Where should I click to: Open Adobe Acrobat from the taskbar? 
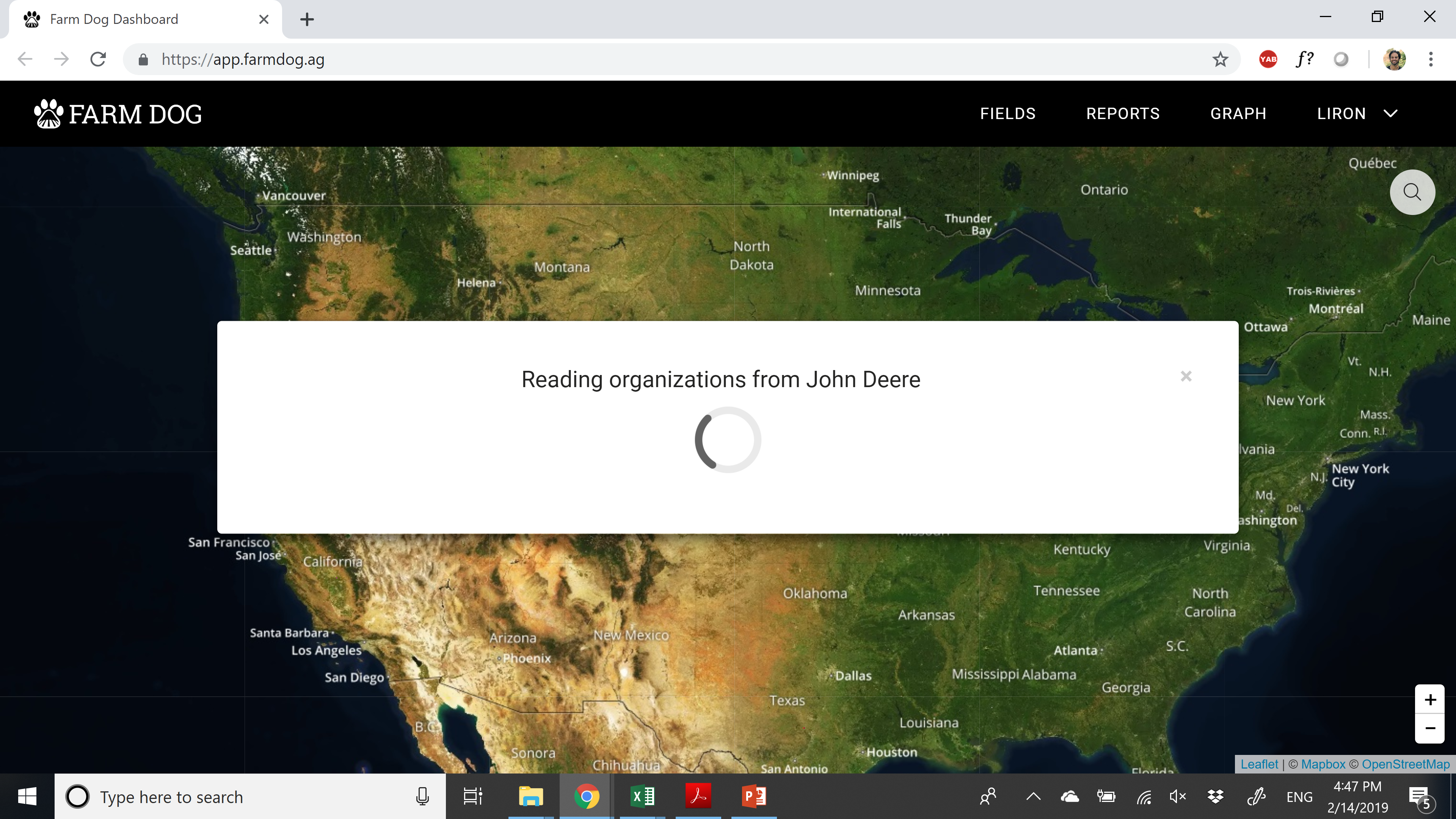pos(698,796)
